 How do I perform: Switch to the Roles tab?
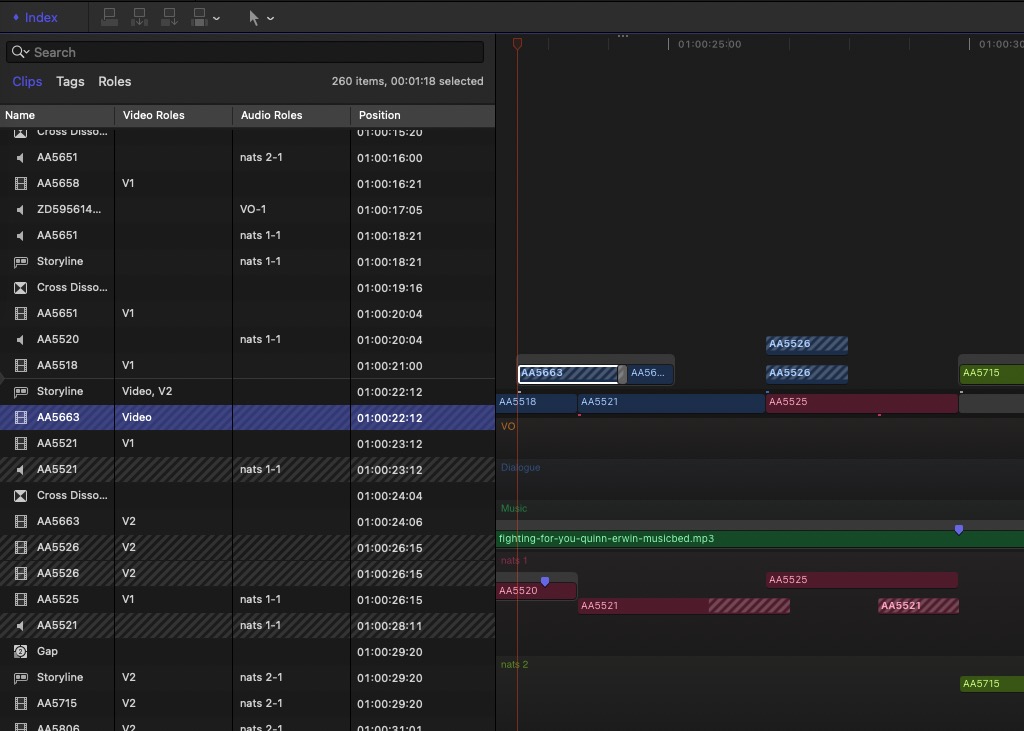pos(114,81)
